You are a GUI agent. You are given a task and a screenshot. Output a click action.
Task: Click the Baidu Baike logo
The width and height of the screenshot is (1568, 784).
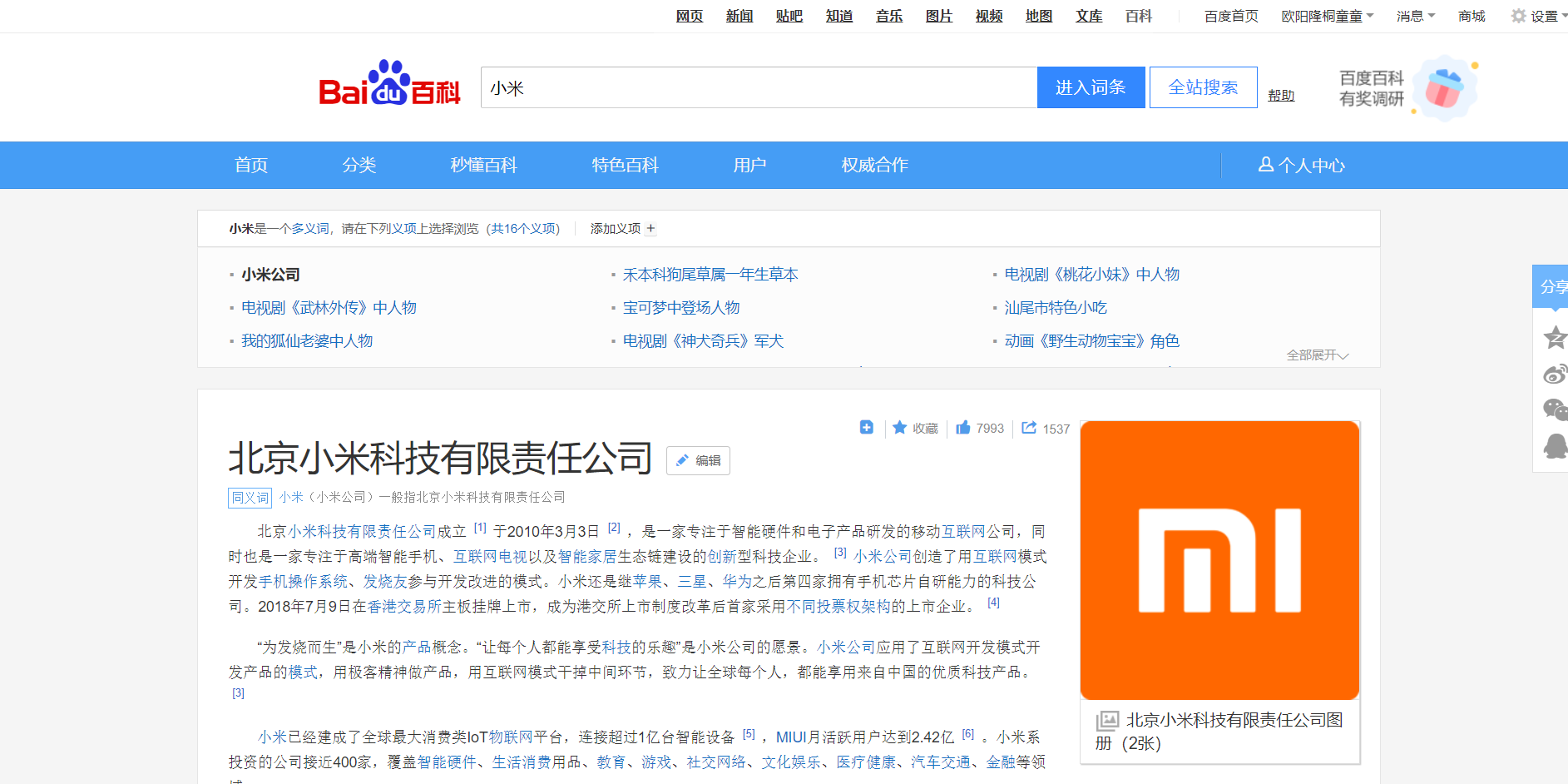(x=389, y=83)
